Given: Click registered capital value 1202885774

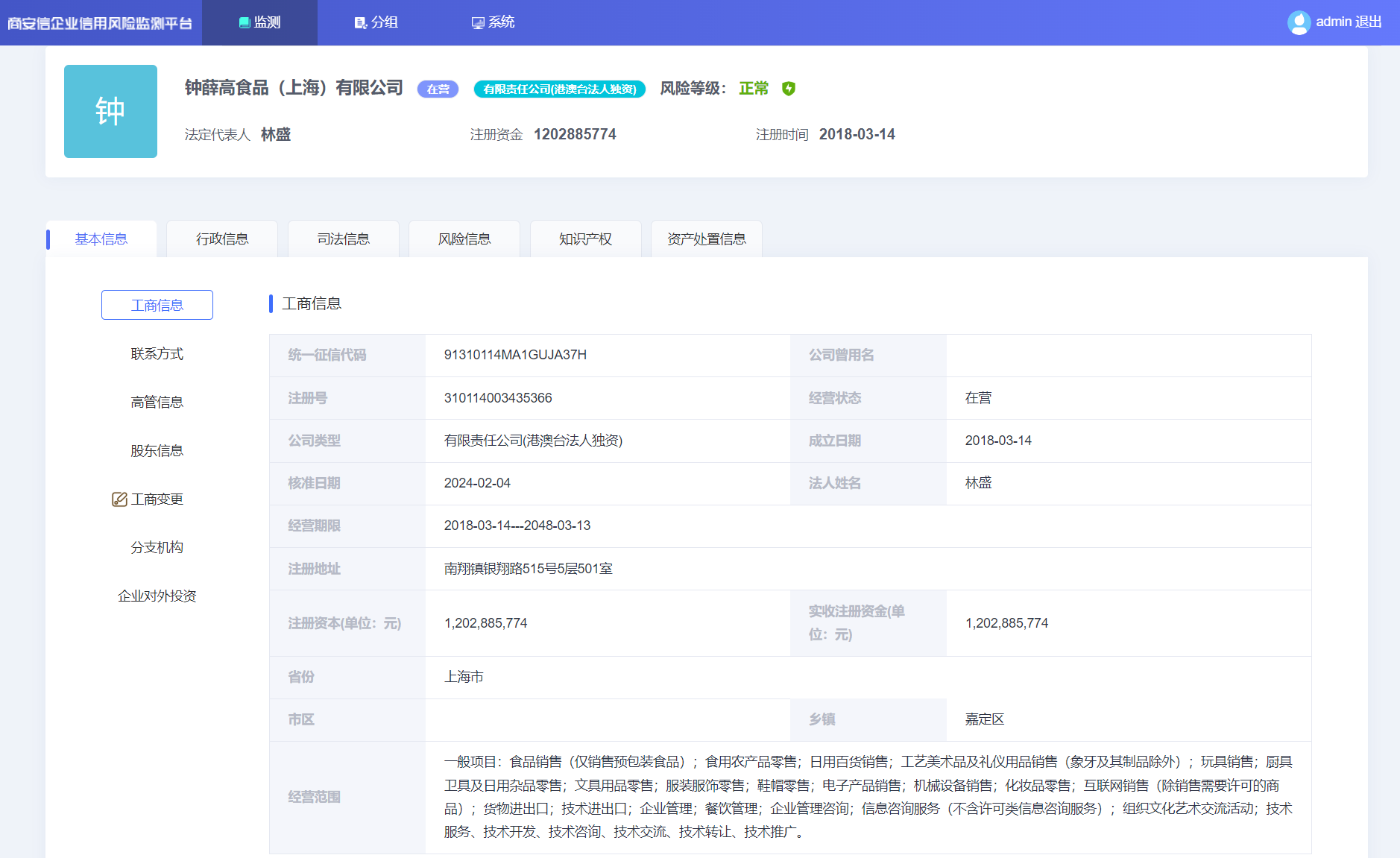Looking at the screenshot, I should pyautogui.click(x=575, y=135).
